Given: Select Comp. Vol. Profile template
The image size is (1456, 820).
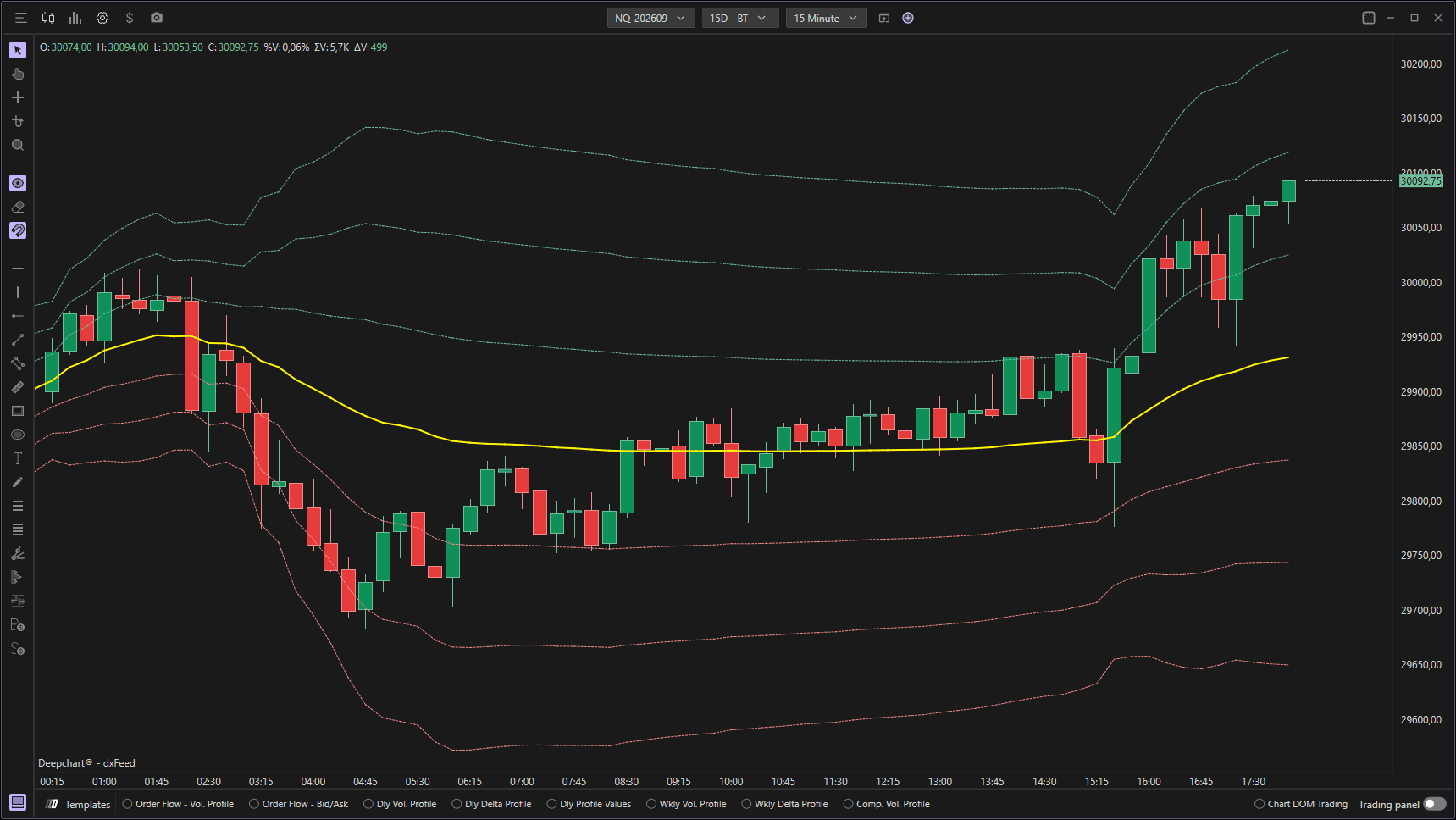Looking at the screenshot, I should 886,804.
